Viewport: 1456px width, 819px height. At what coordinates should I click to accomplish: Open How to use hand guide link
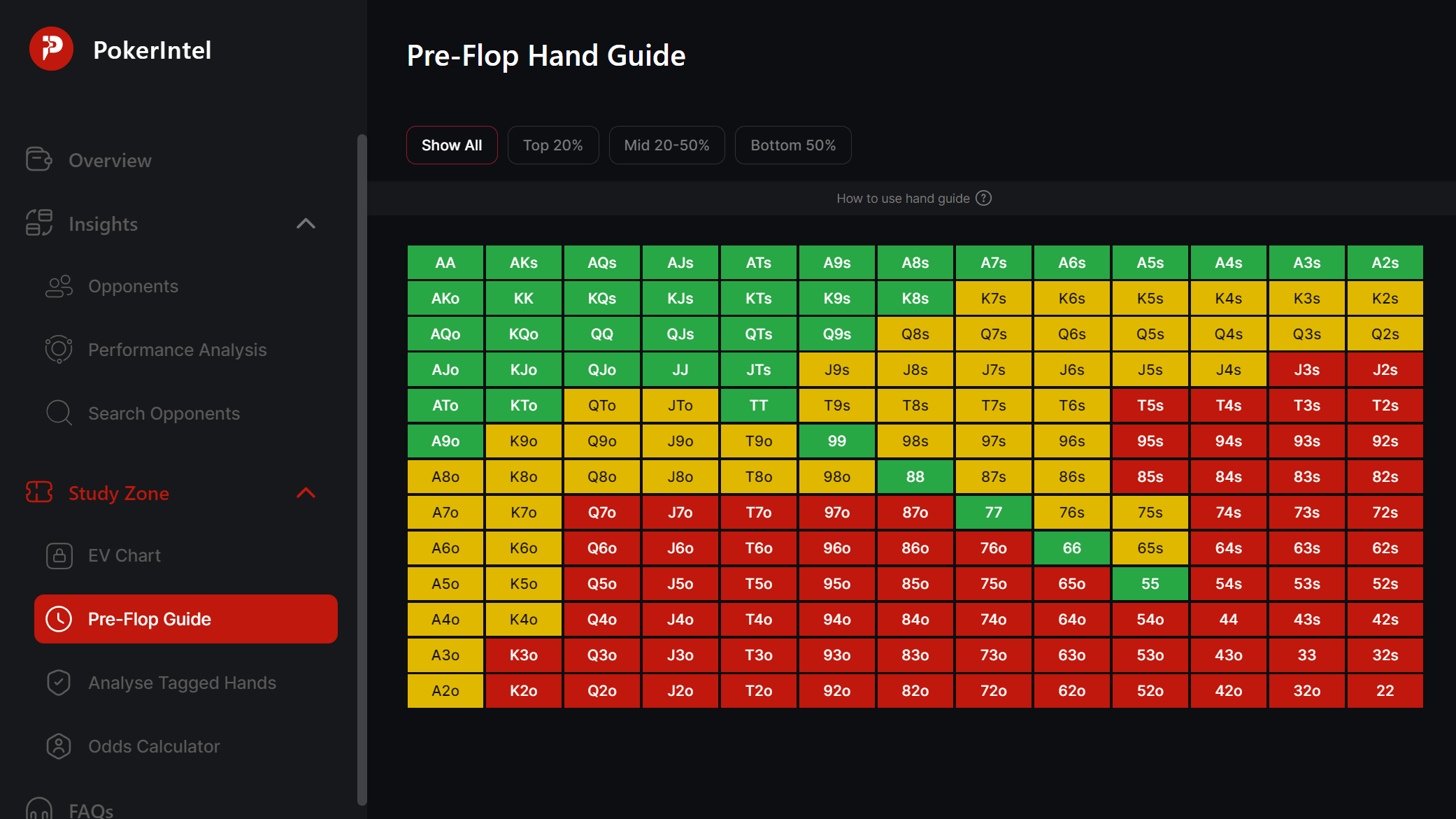click(902, 199)
